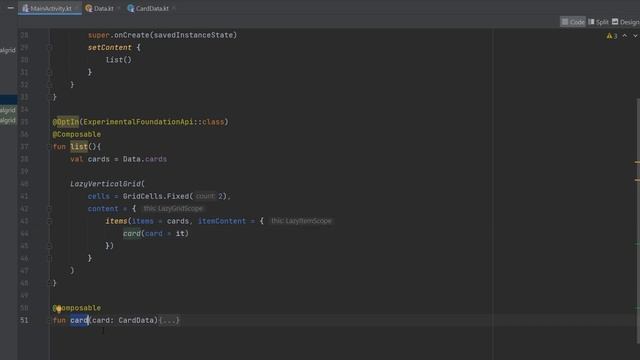Select the Design editor view mode
640x360 pixels.
pos(625,22)
